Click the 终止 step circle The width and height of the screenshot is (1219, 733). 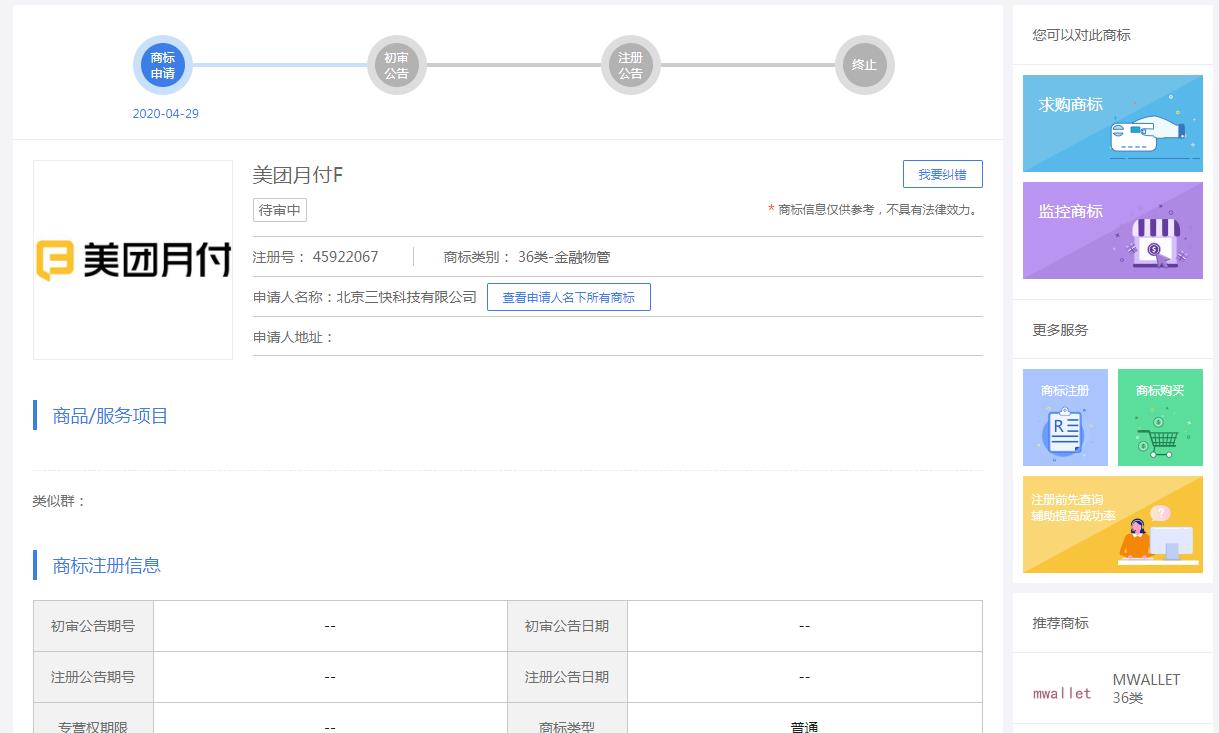(x=864, y=65)
